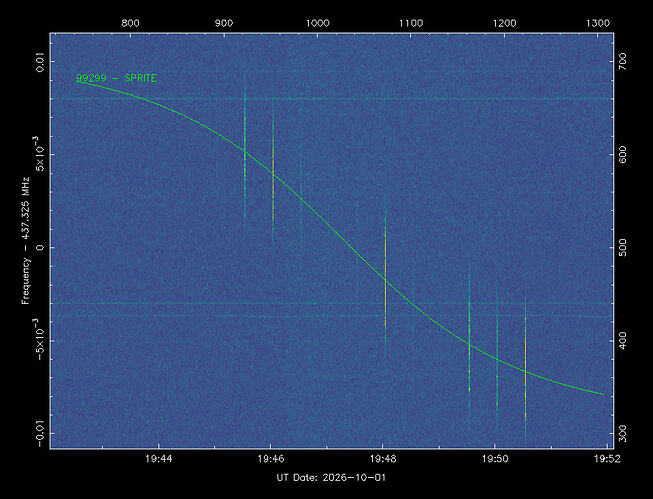
Task: Click the '99299 - SPRITE' satellite label
Action: [116, 78]
